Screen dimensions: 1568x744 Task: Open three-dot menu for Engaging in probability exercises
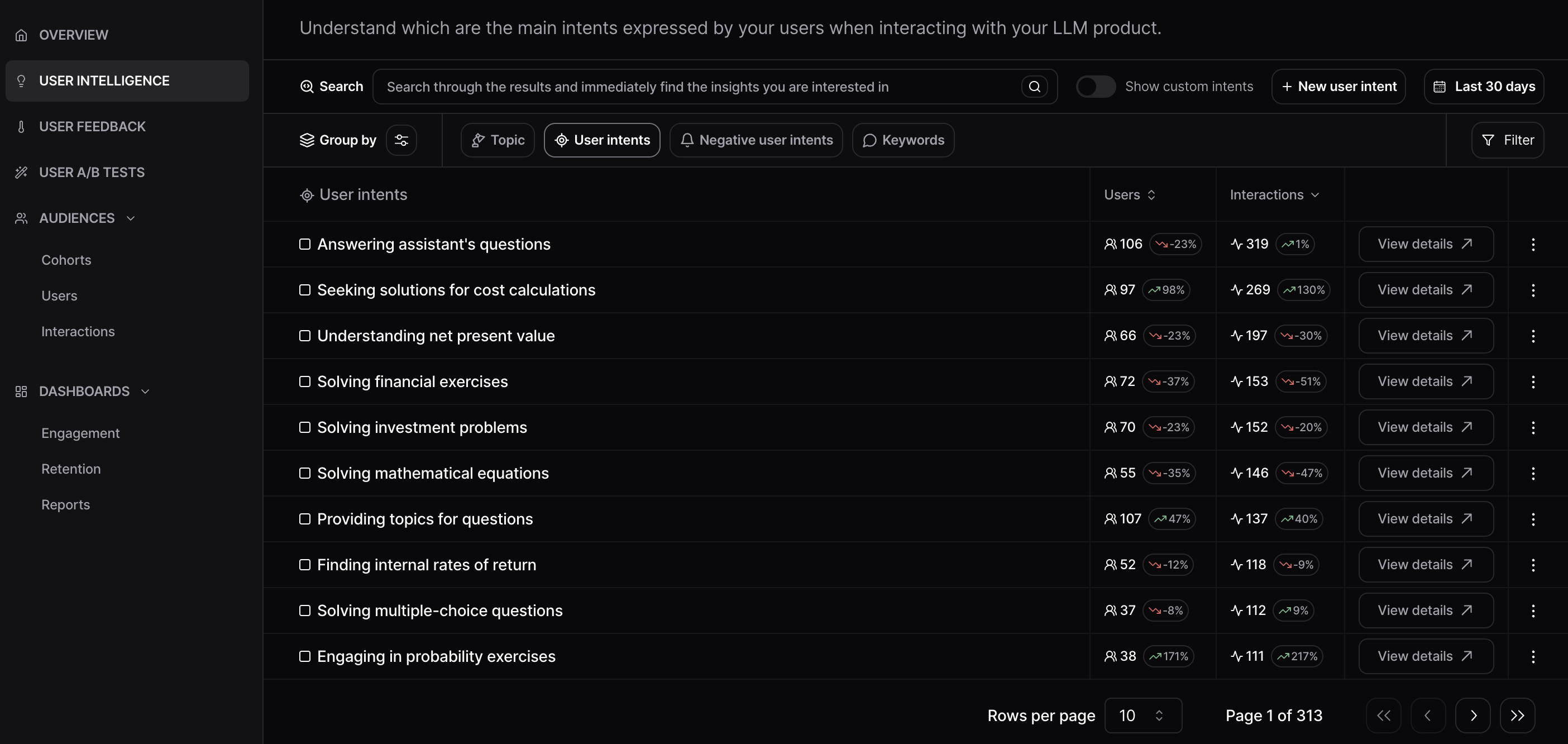(1533, 656)
